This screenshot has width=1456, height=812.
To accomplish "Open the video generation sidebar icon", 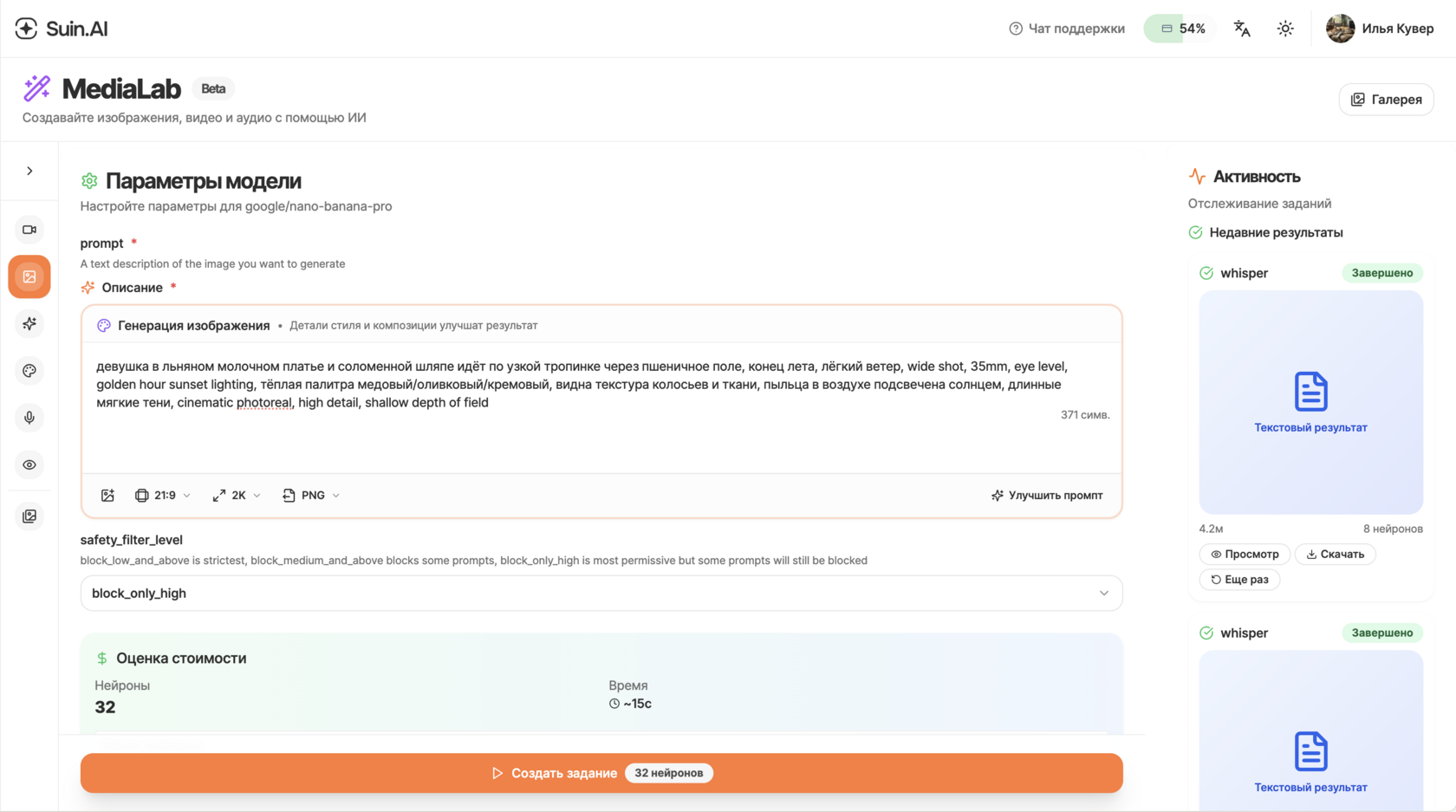I will (29, 230).
